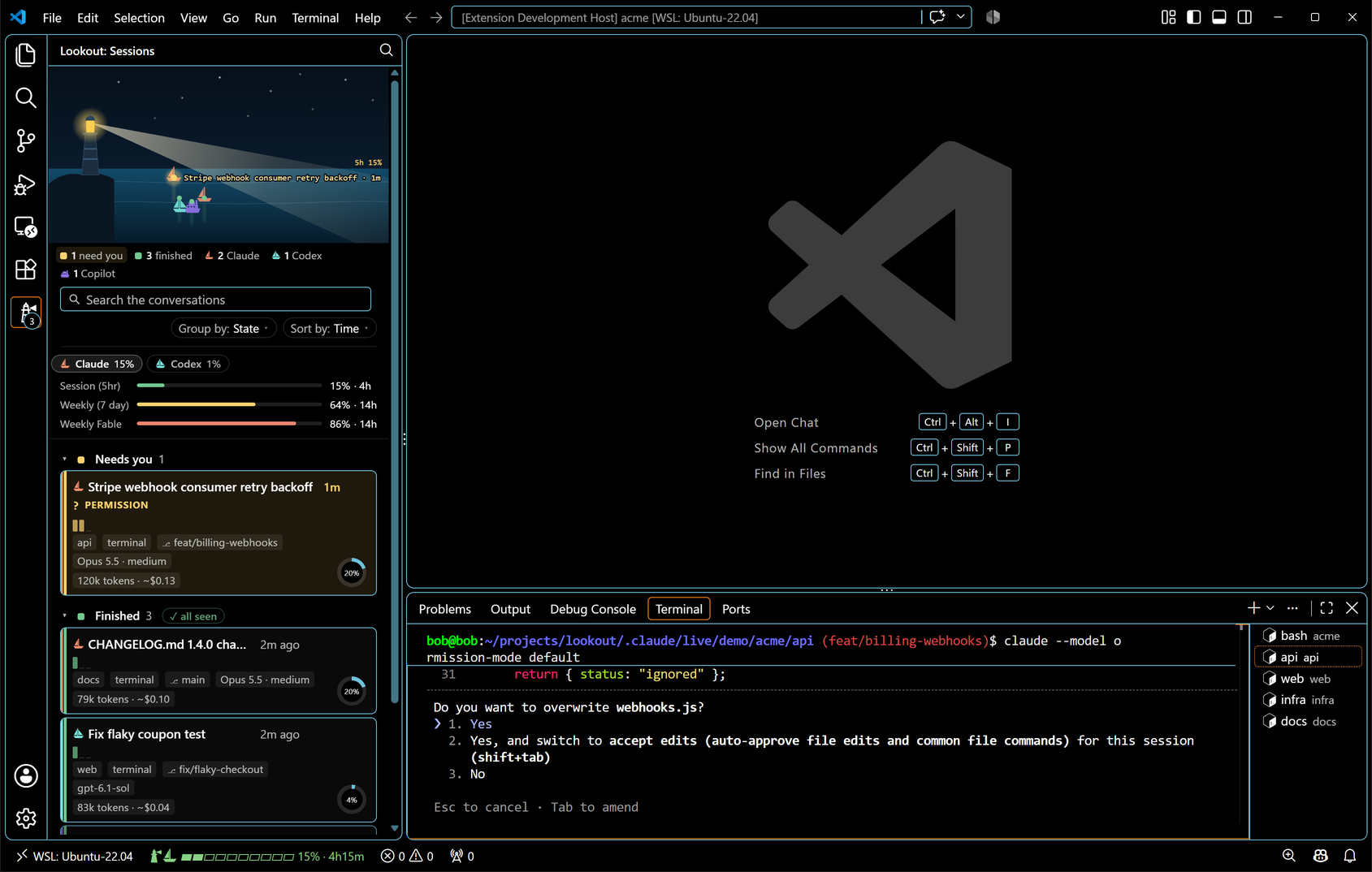Open Extensions view
The width and height of the screenshot is (1372, 872).
[x=26, y=270]
